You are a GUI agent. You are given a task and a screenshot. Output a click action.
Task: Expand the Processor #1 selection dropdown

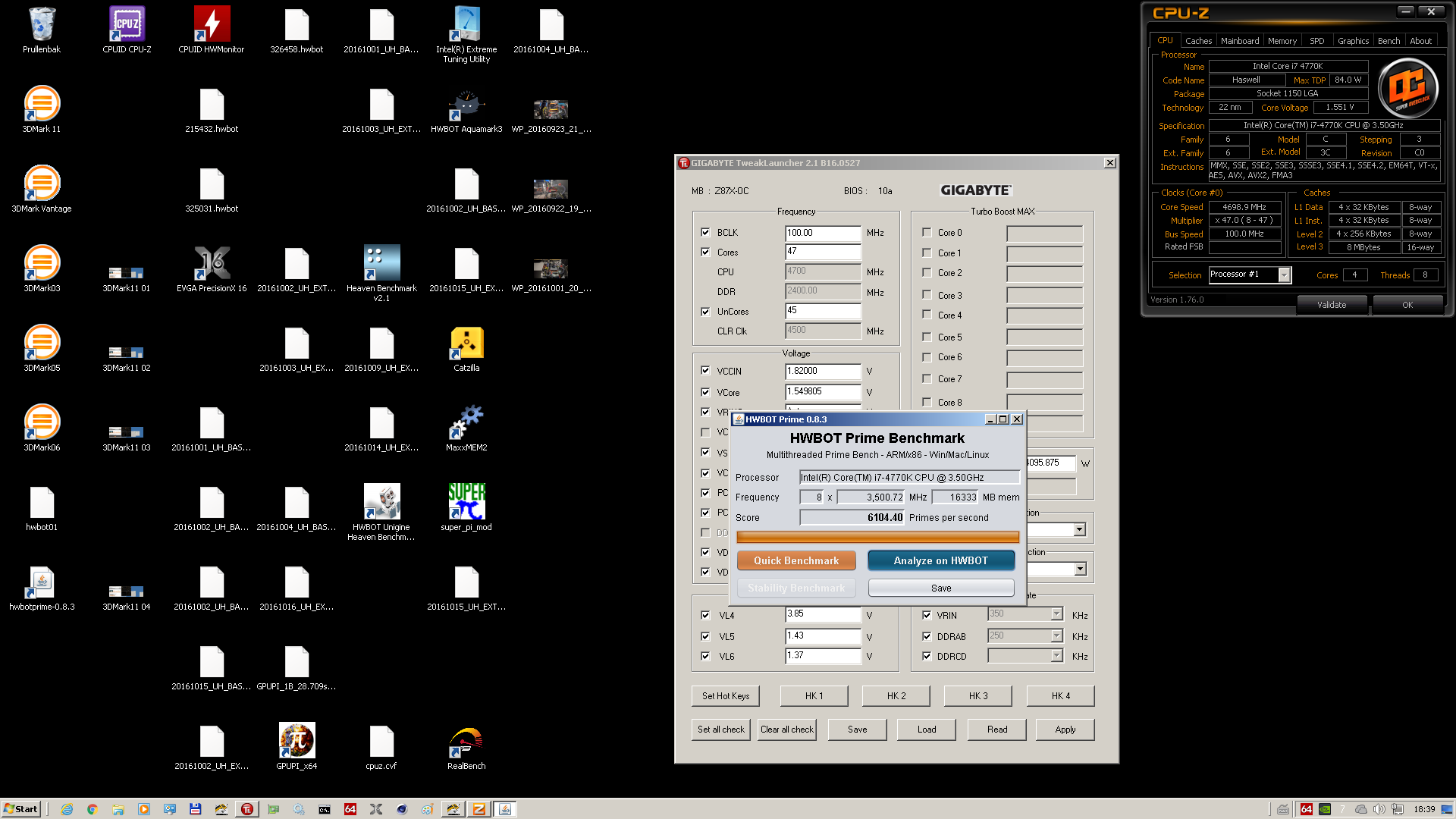[x=1284, y=275]
